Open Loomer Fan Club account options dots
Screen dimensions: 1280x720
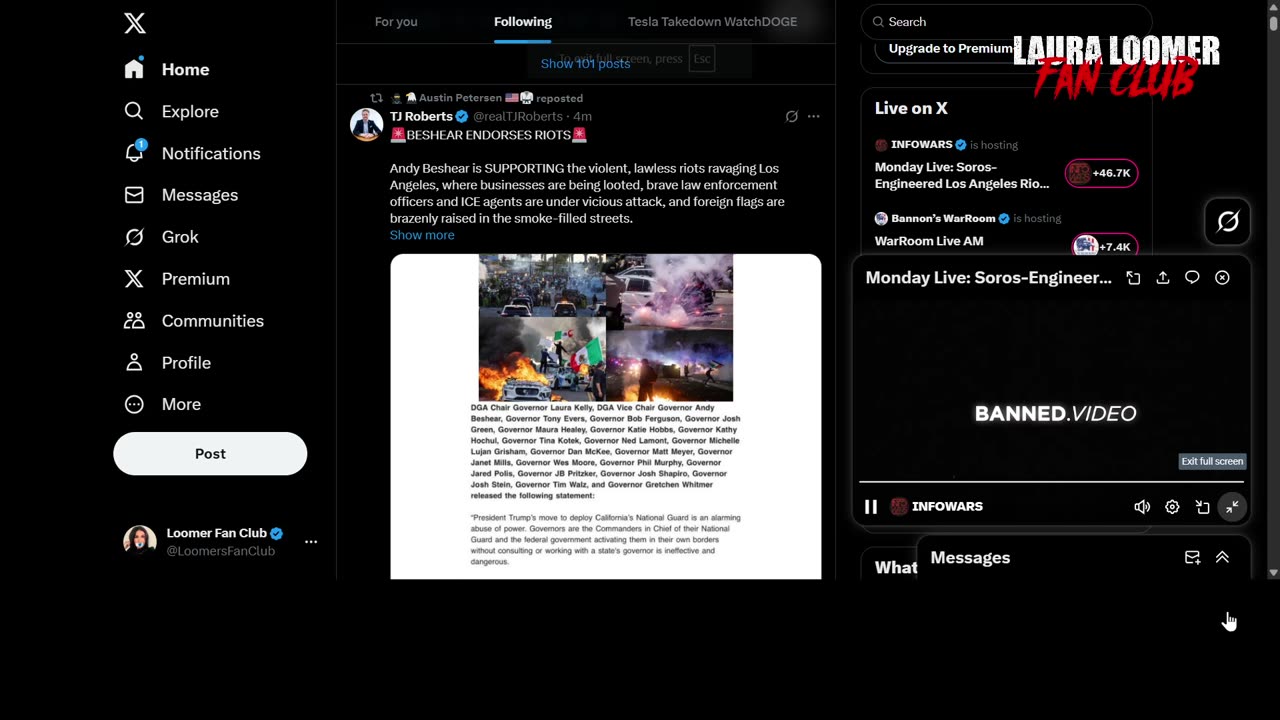click(311, 541)
